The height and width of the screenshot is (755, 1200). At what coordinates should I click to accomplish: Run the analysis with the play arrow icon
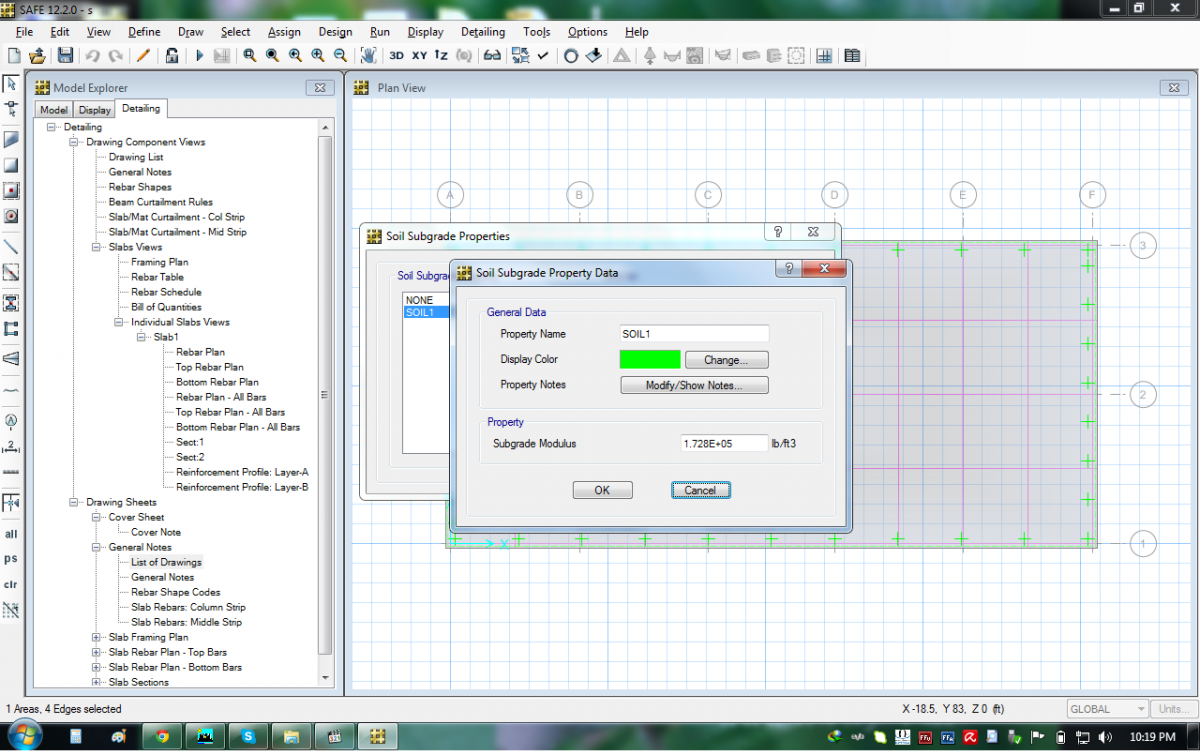pos(199,56)
